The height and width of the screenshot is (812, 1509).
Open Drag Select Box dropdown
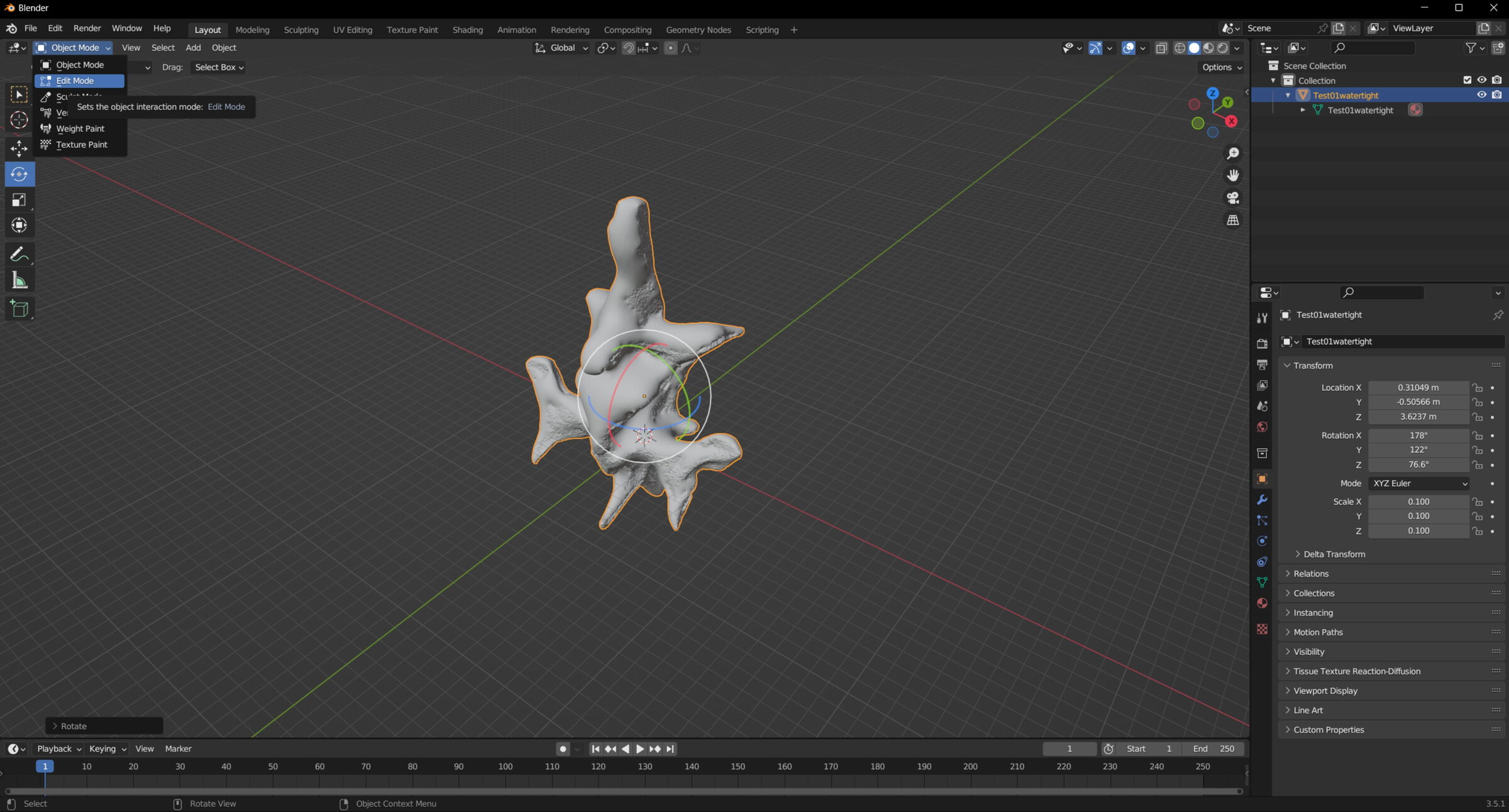(x=219, y=67)
